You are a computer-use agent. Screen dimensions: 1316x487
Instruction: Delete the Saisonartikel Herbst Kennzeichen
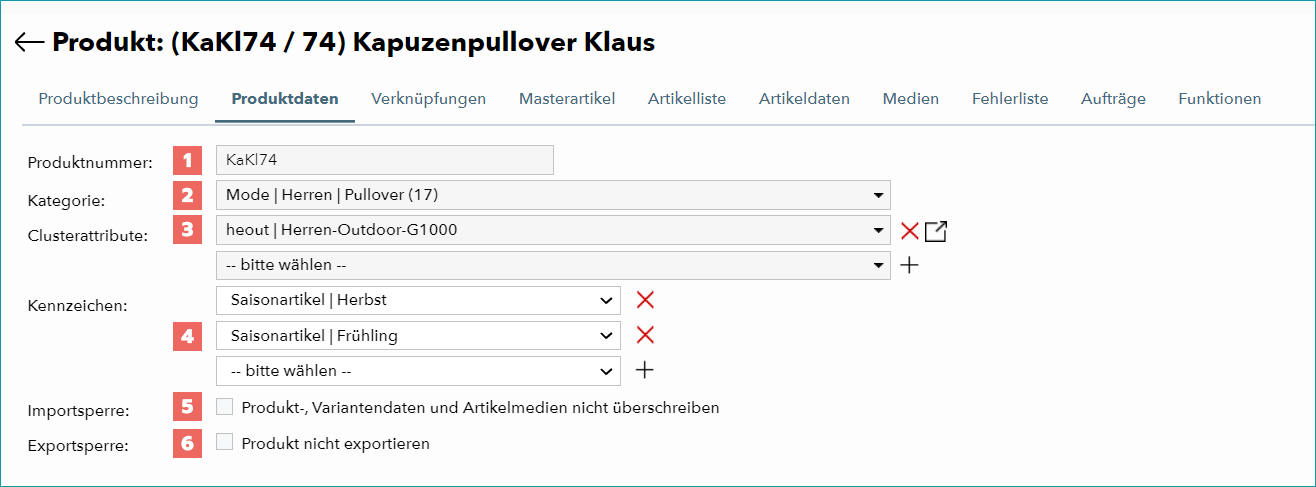click(645, 300)
